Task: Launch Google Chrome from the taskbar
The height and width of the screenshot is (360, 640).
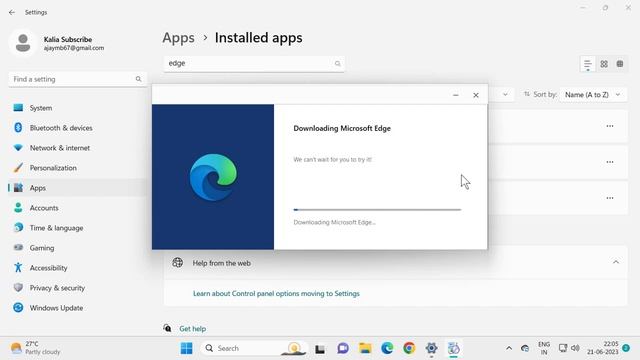Action: (409, 348)
